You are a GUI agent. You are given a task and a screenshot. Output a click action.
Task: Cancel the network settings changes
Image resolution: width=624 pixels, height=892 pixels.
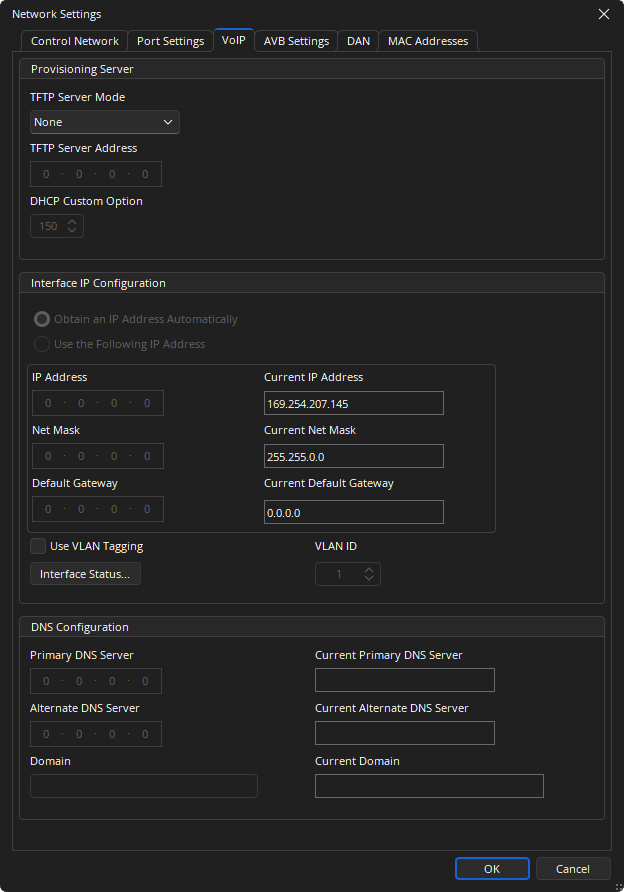[x=573, y=869]
